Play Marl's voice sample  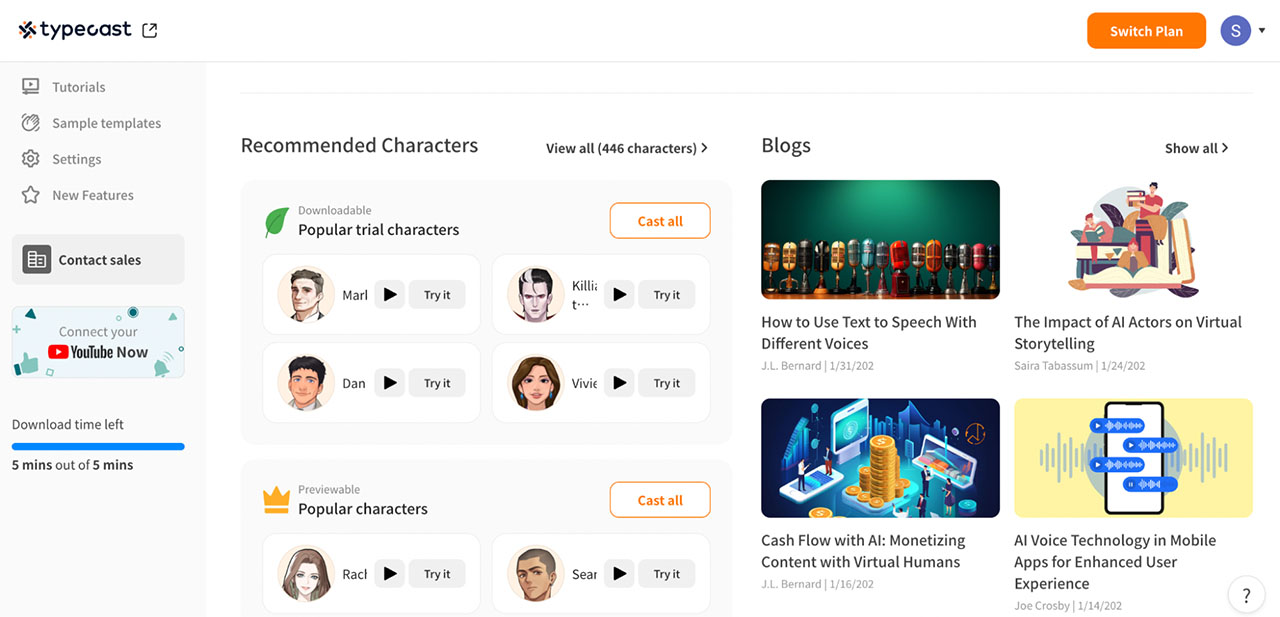(x=389, y=294)
